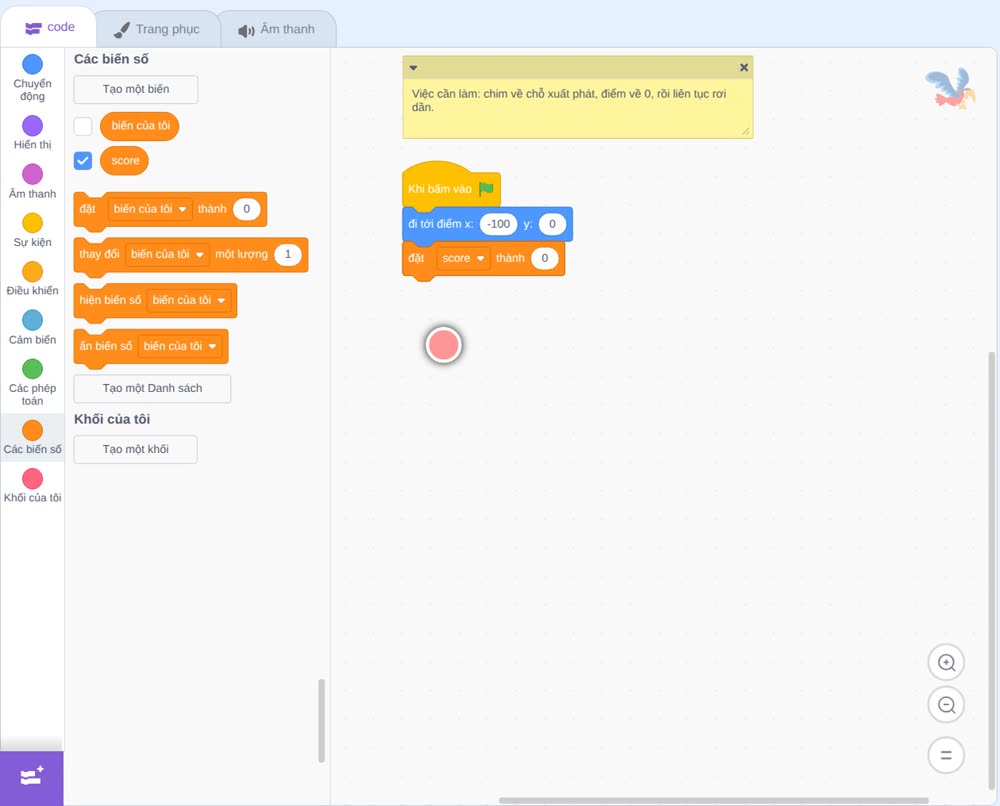Image resolution: width=1000 pixels, height=806 pixels.
Task: Select the Các biến số category
Action: [33, 437]
